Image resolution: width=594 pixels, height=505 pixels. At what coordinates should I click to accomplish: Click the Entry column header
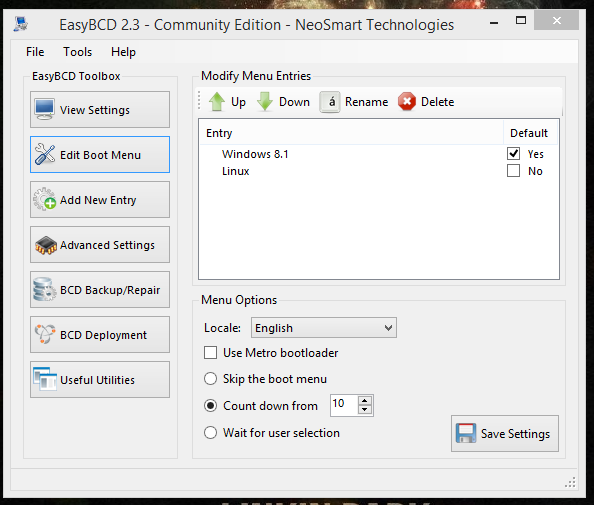[351, 133]
